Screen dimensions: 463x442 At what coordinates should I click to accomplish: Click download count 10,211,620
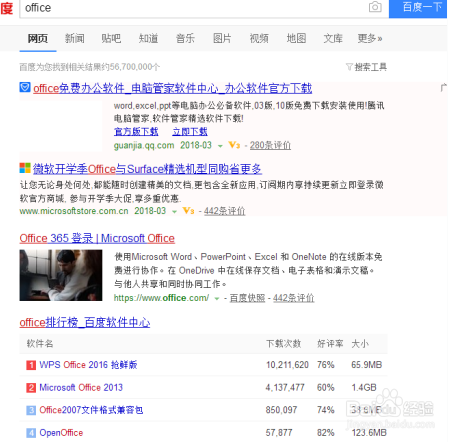287,365
